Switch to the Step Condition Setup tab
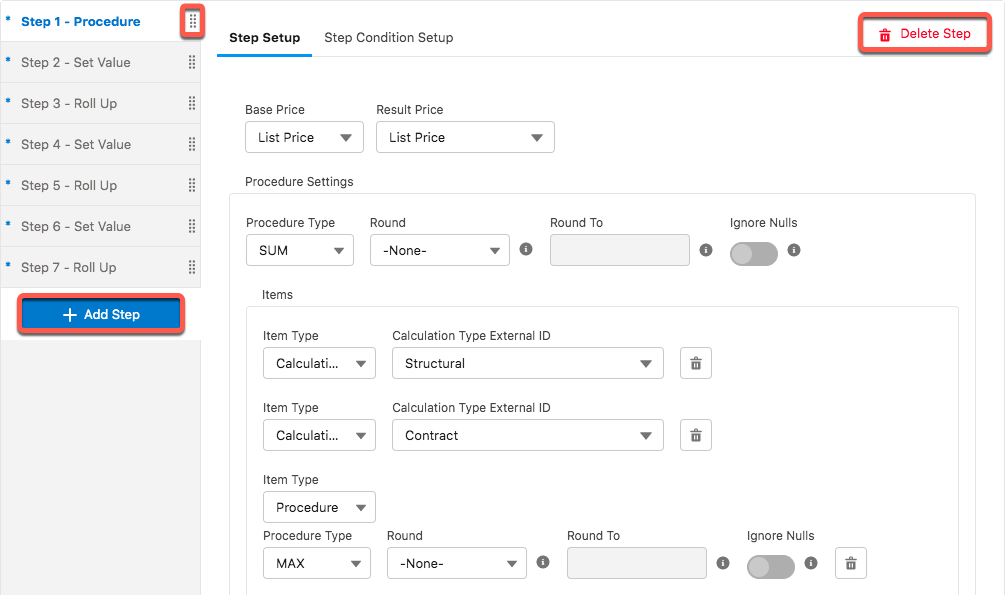The image size is (1005, 595). pyautogui.click(x=388, y=37)
